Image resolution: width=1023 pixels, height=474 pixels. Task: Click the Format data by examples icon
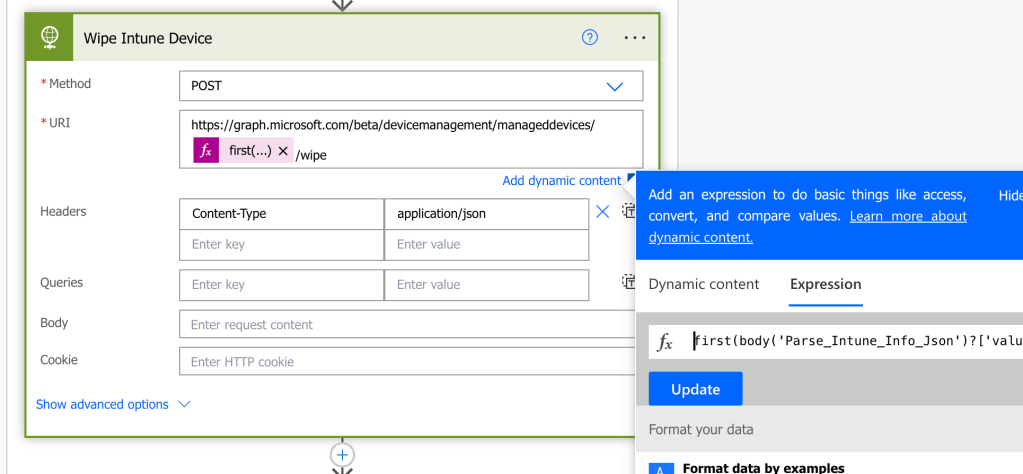pyautogui.click(x=661, y=468)
